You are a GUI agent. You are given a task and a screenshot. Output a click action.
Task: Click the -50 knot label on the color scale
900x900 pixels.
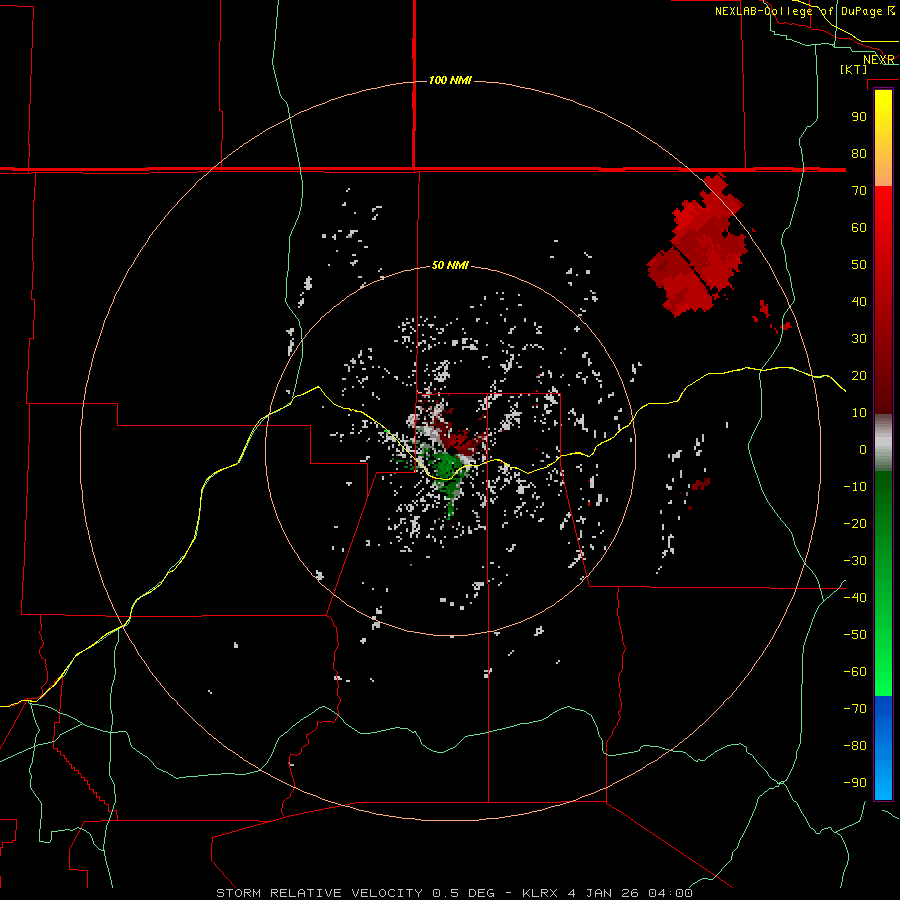tap(855, 635)
